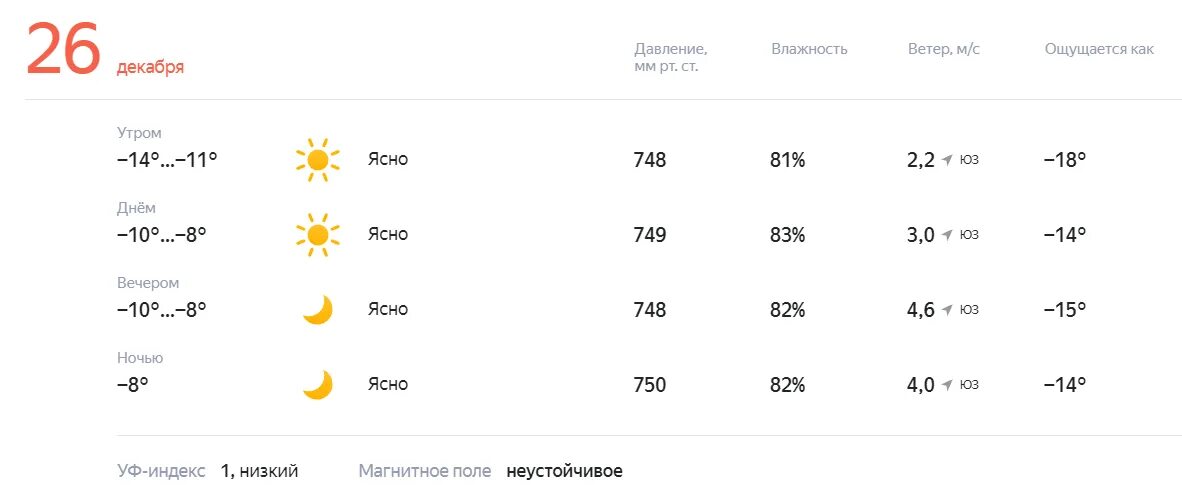Click the Влажность column header

809,49
